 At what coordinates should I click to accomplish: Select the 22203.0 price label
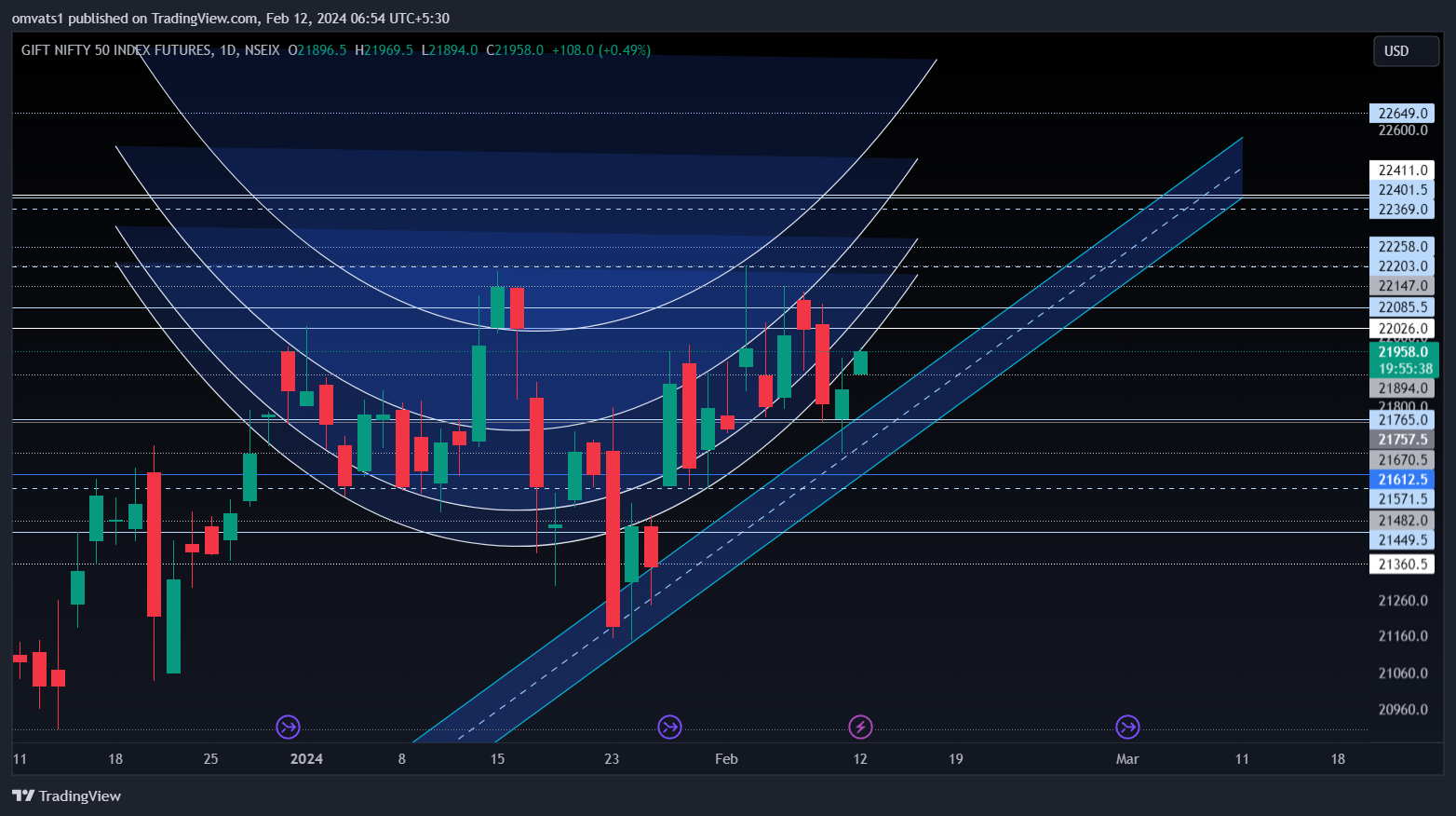[1402, 266]
